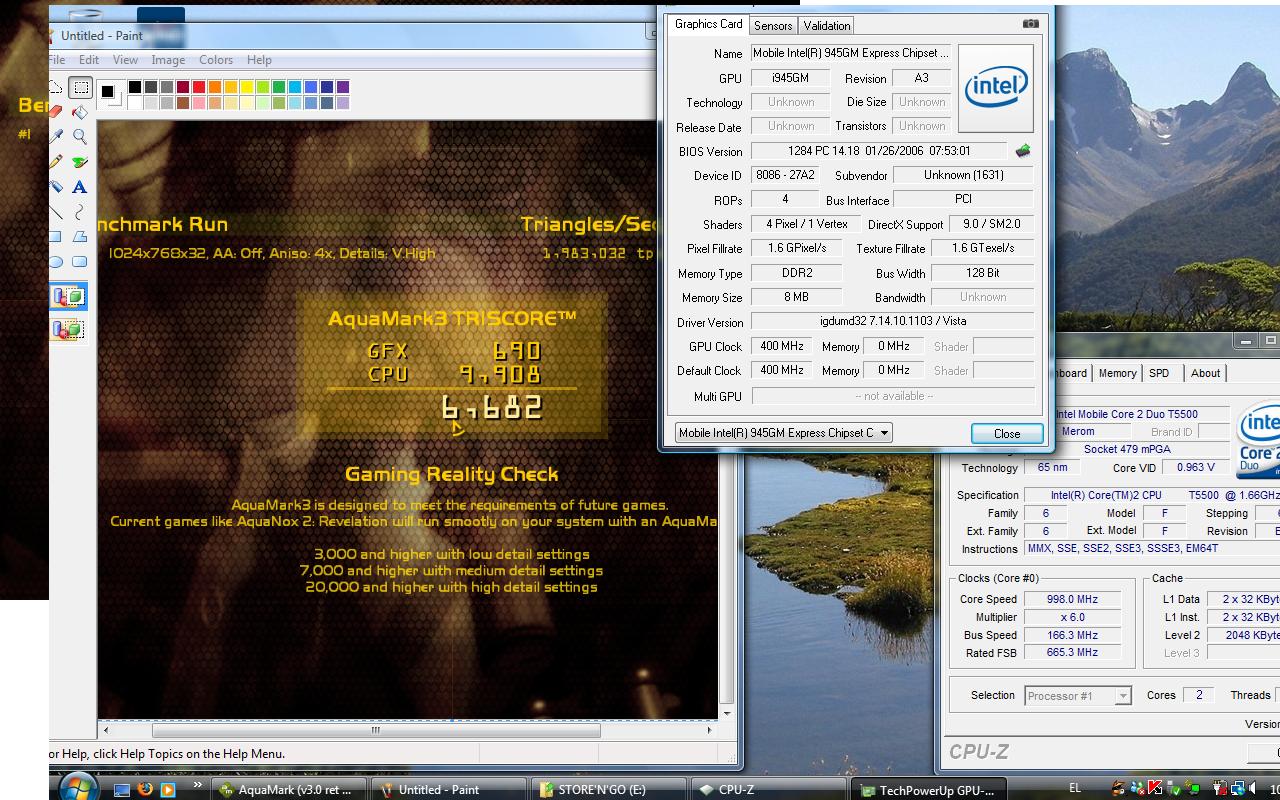Open the Image menu in Paint

coord(168,60)
